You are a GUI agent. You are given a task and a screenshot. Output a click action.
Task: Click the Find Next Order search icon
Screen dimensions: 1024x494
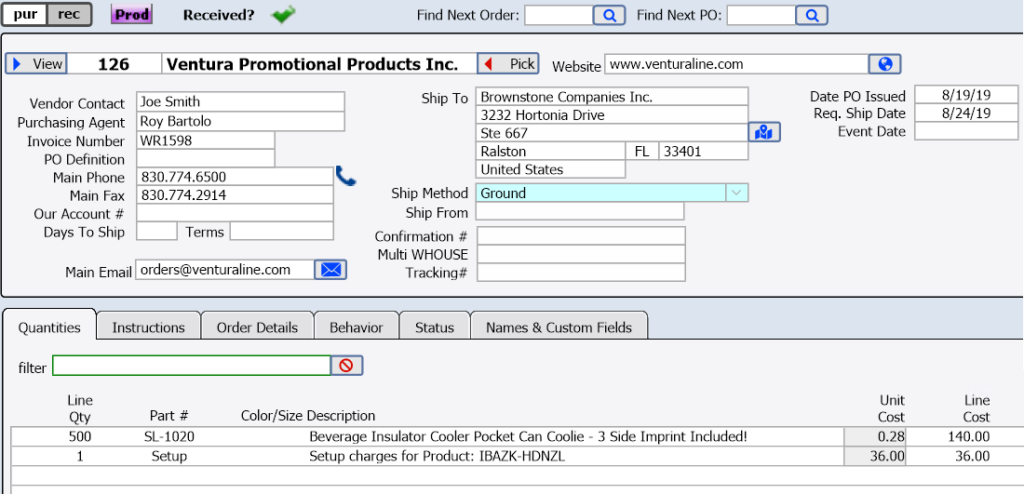coord(609,16)
